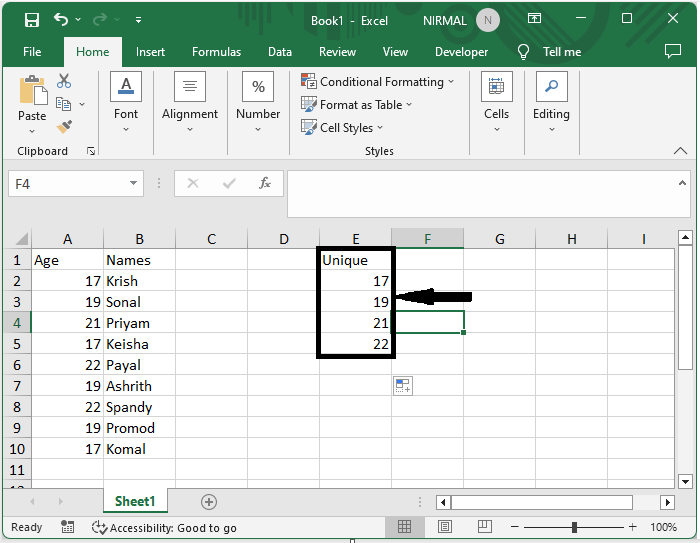Click inside the formula bar input
Viewport: 700px width, 543px height.
(x=482, y=194)
